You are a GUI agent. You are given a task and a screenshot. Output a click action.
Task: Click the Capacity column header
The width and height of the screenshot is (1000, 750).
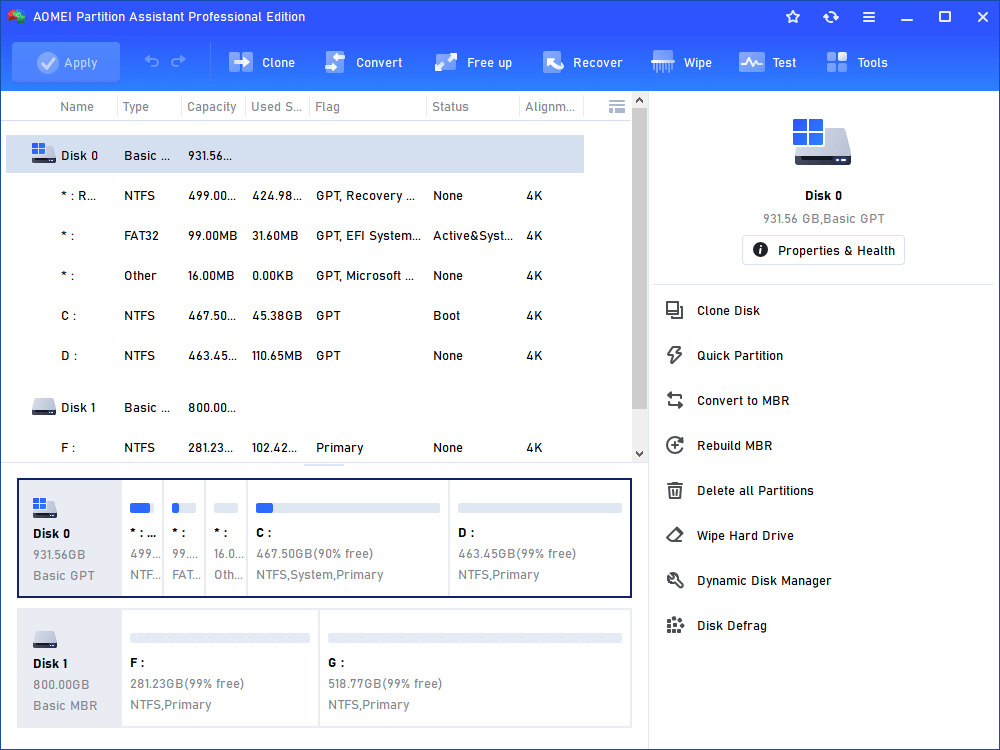(212, 107)
